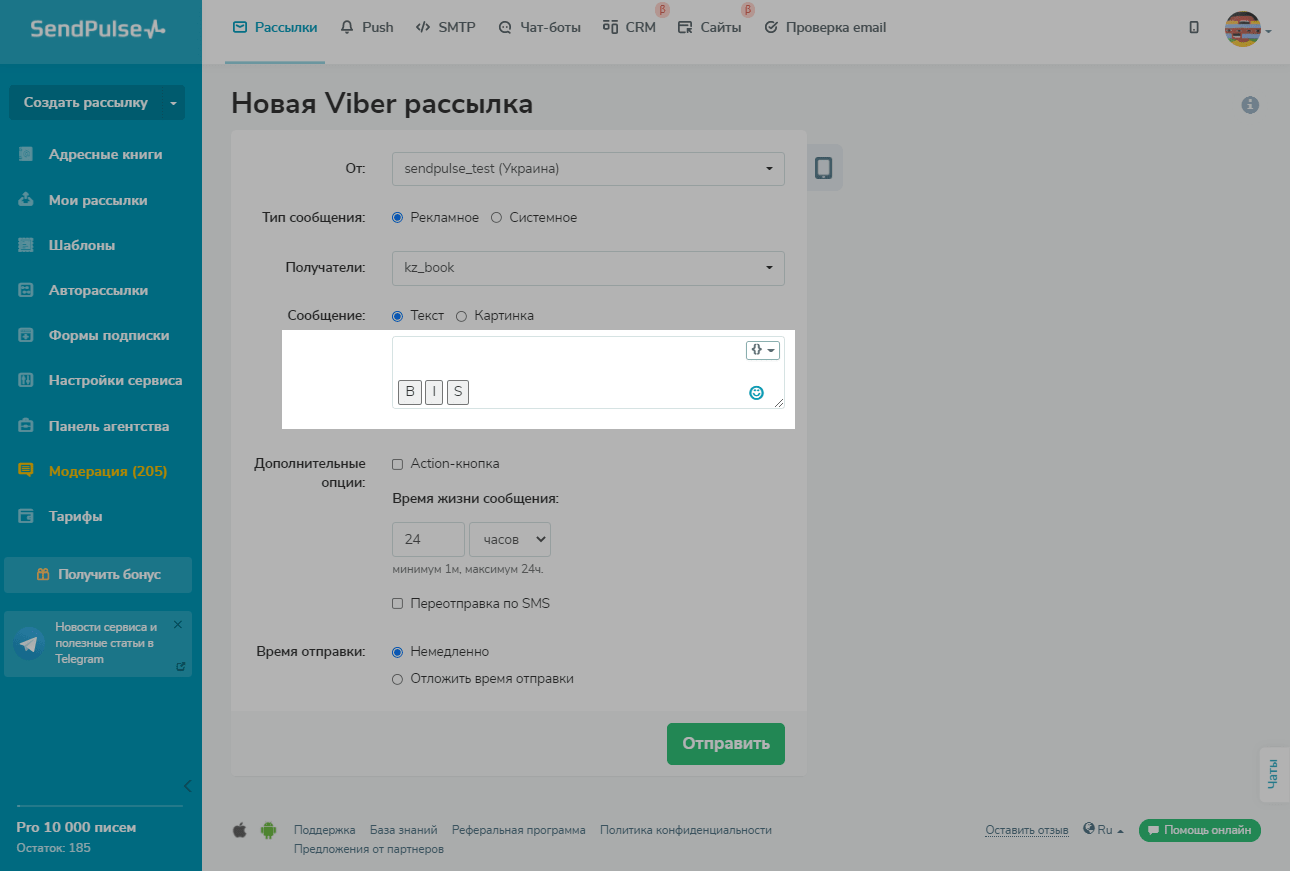The width and height of the screenshot is (1290, 871).
Task: Open the Чат-боты tab
Action: tap(540, 28)
